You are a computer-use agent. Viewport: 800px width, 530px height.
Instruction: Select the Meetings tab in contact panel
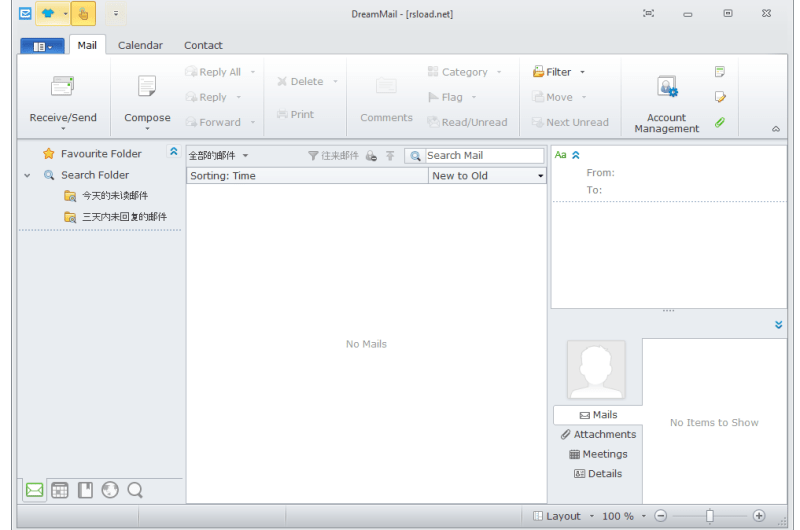point(598,454)
